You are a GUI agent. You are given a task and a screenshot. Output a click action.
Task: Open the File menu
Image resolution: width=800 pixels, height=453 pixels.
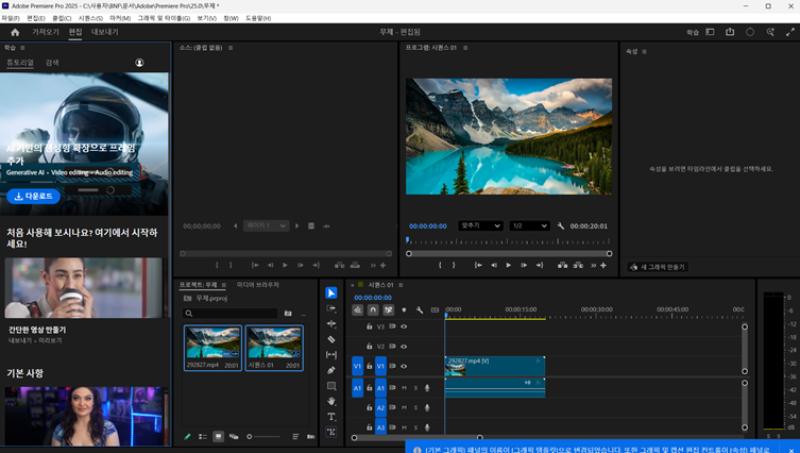[10, 18]
